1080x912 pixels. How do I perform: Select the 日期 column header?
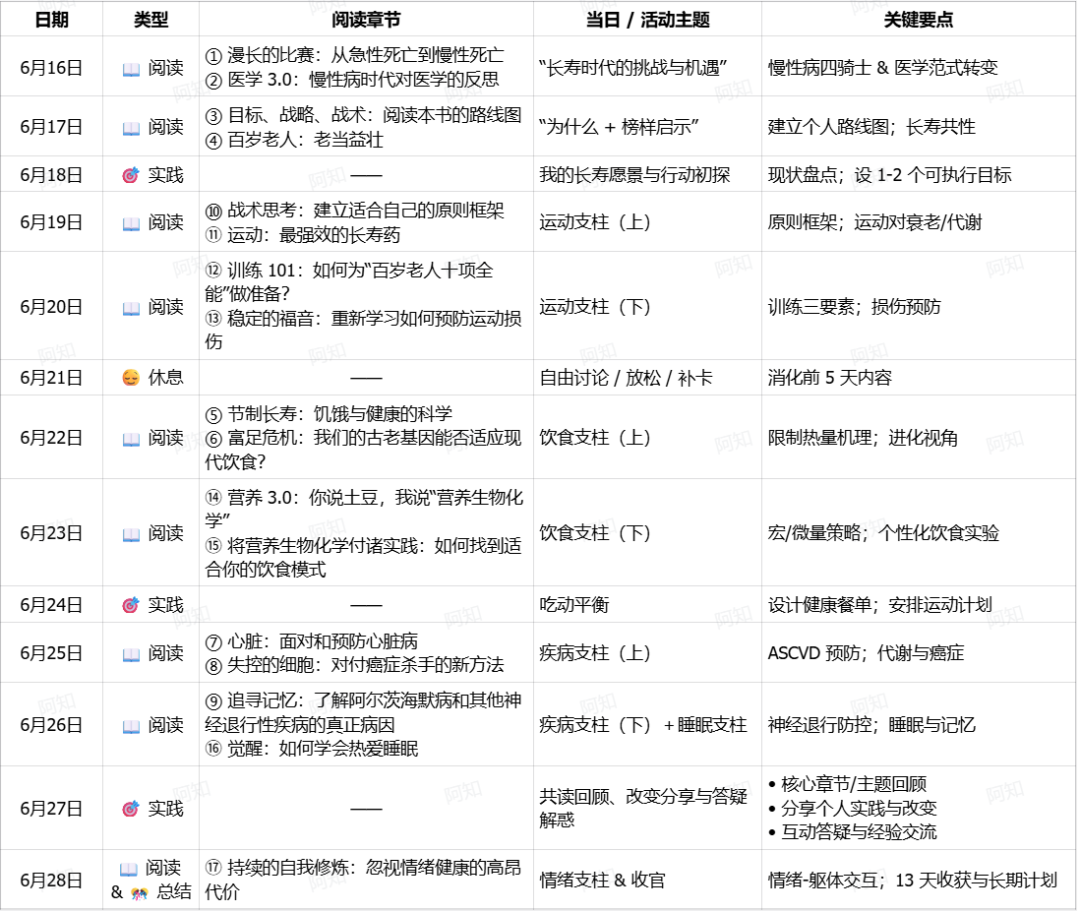click(55, 19)
